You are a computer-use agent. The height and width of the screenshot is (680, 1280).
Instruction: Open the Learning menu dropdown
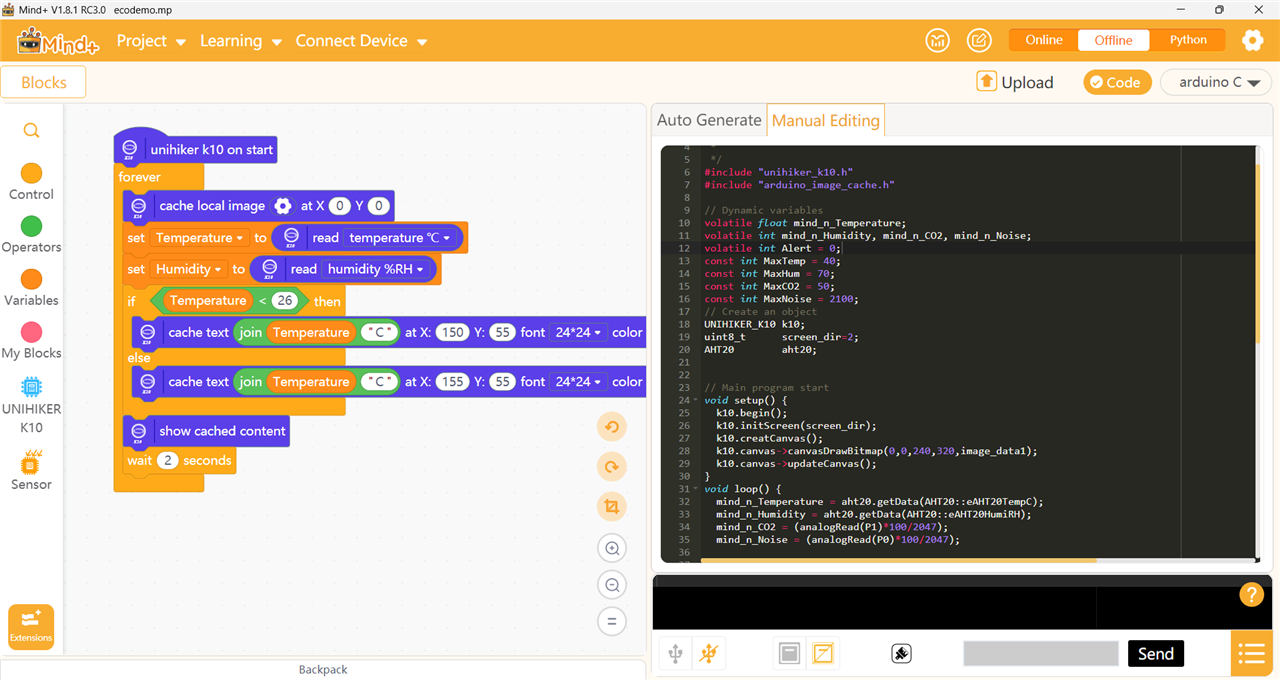[x=240, y=41]
